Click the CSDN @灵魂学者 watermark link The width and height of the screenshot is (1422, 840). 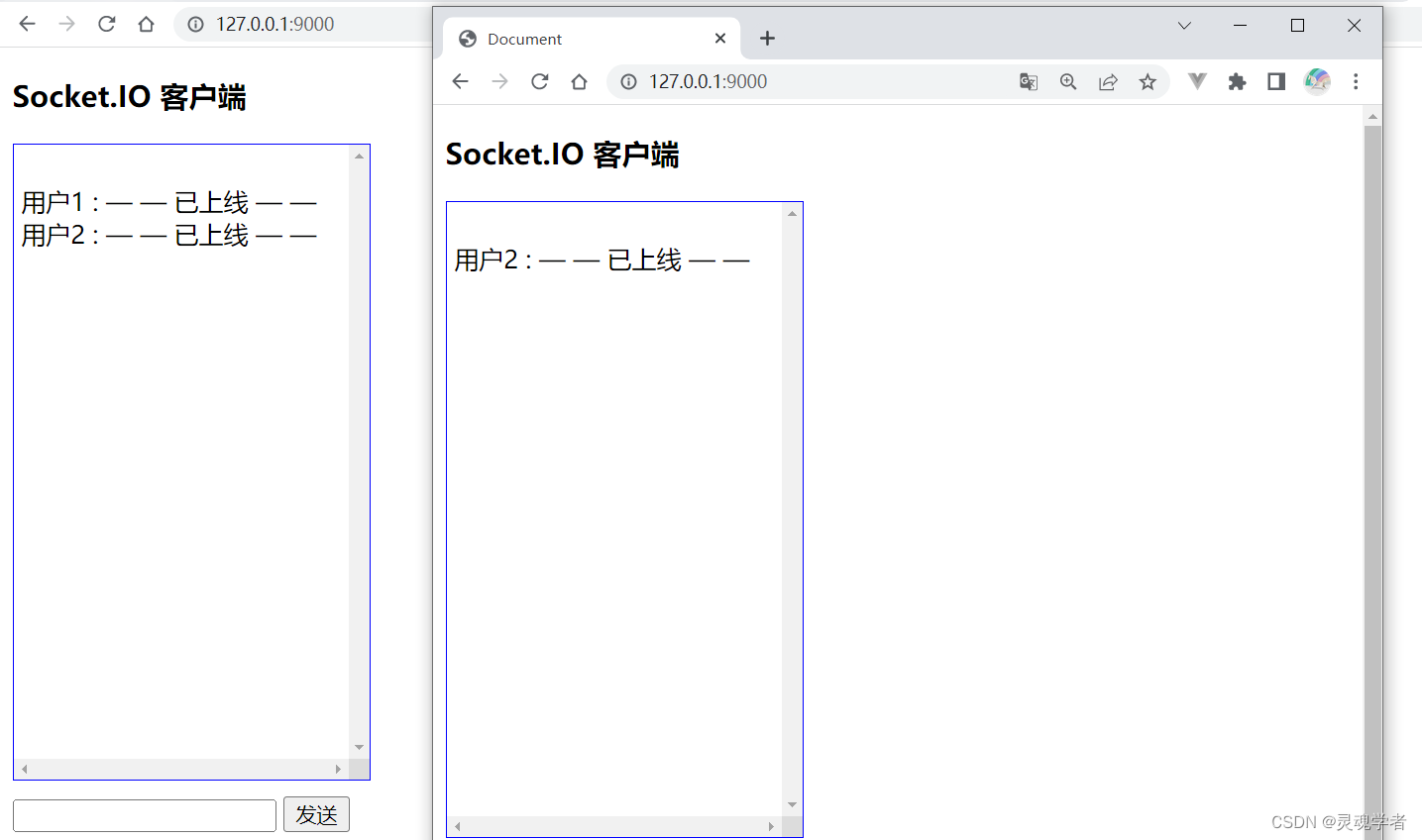pyautogui.click(x=1336, y=821)
